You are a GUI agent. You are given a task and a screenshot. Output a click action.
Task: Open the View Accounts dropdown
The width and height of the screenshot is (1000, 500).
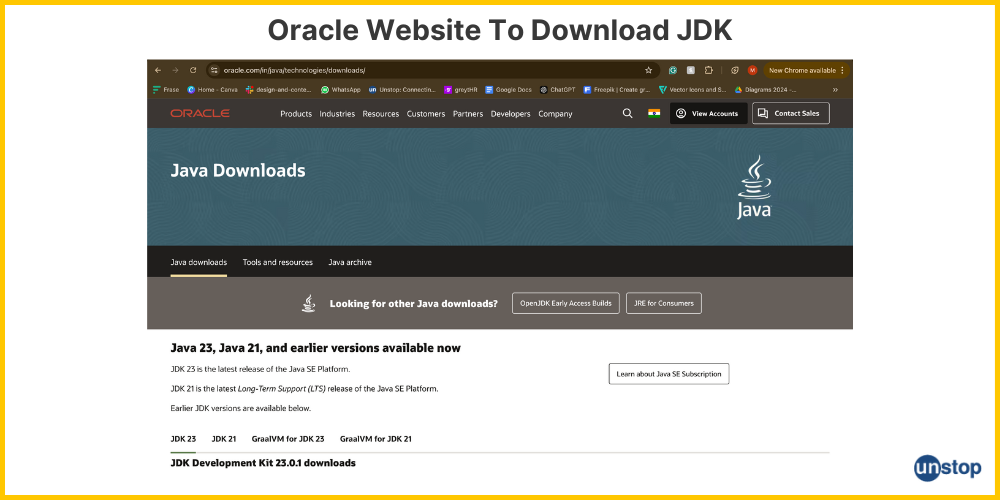coord(708,113)
